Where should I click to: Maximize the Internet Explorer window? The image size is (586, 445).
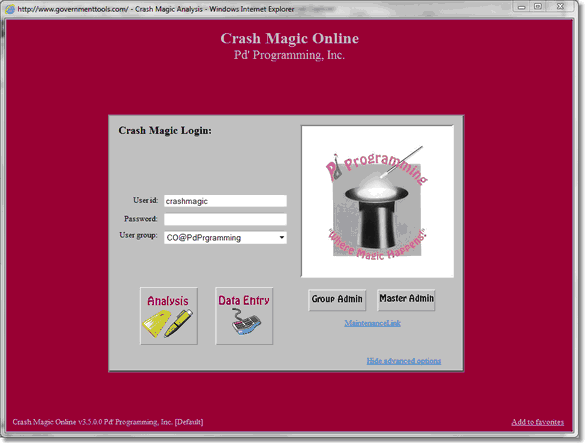538,7
